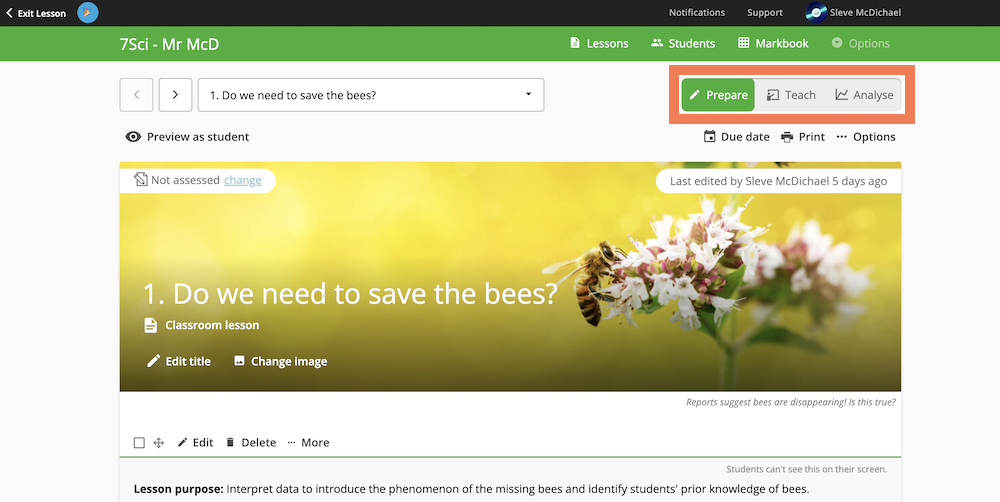Click Preview as student
The height and width of the screenshot is (502, 1000).
[x=188, y=137]
